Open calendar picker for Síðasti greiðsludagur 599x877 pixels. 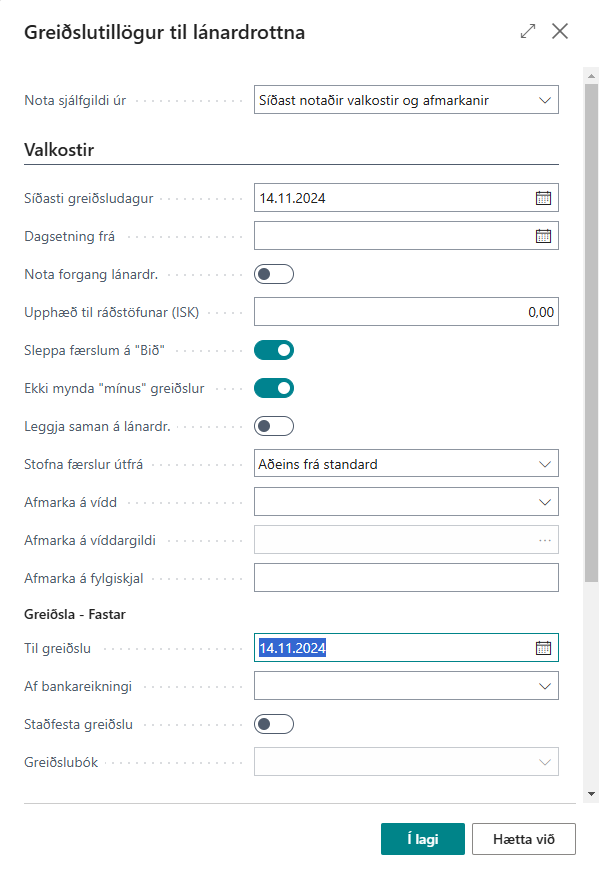point(543,198)
